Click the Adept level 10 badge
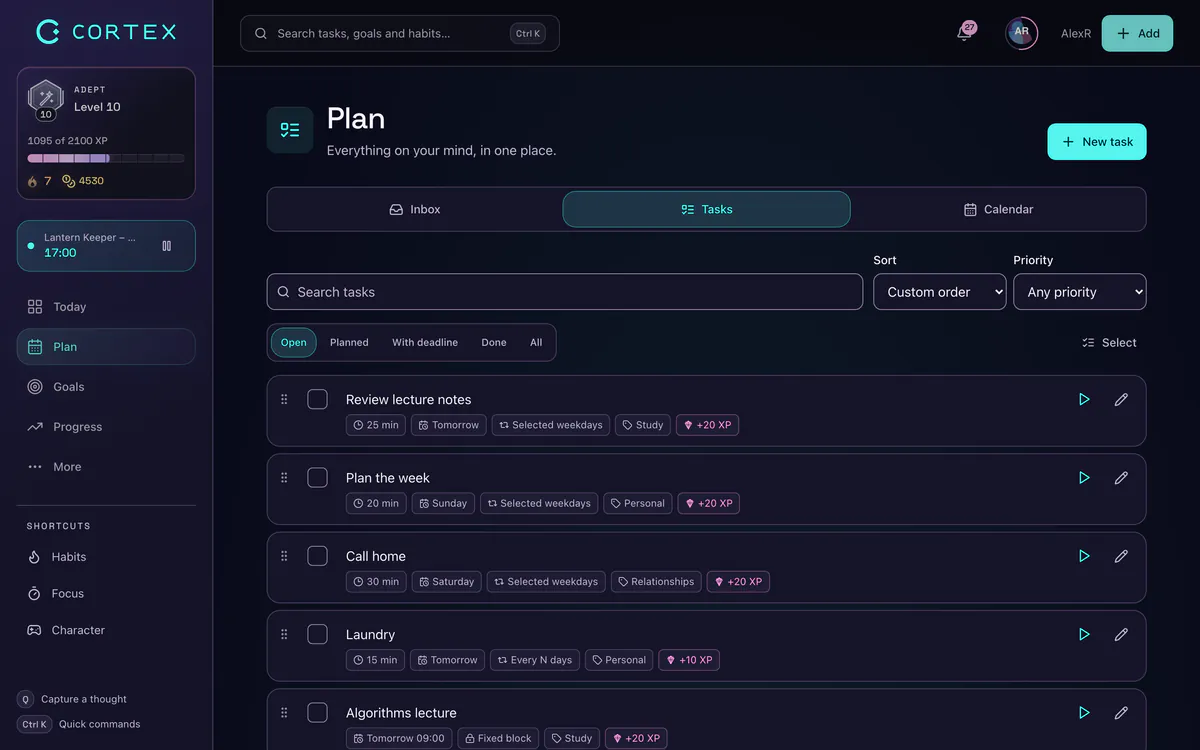Image resolution: width=1200 pixels, height=750 pixels. coord(45,99)
